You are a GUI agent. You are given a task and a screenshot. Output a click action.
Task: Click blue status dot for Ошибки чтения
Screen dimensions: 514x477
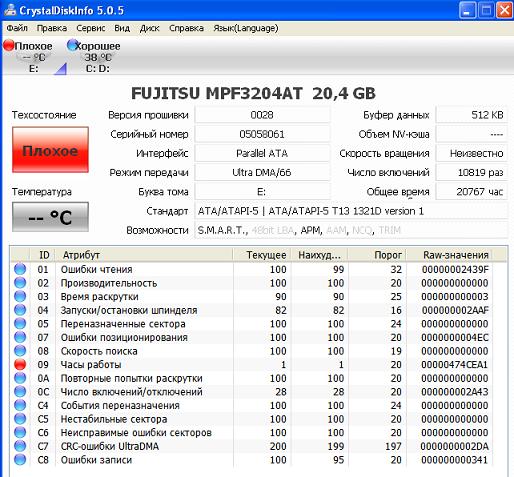(x=20, y=269)
